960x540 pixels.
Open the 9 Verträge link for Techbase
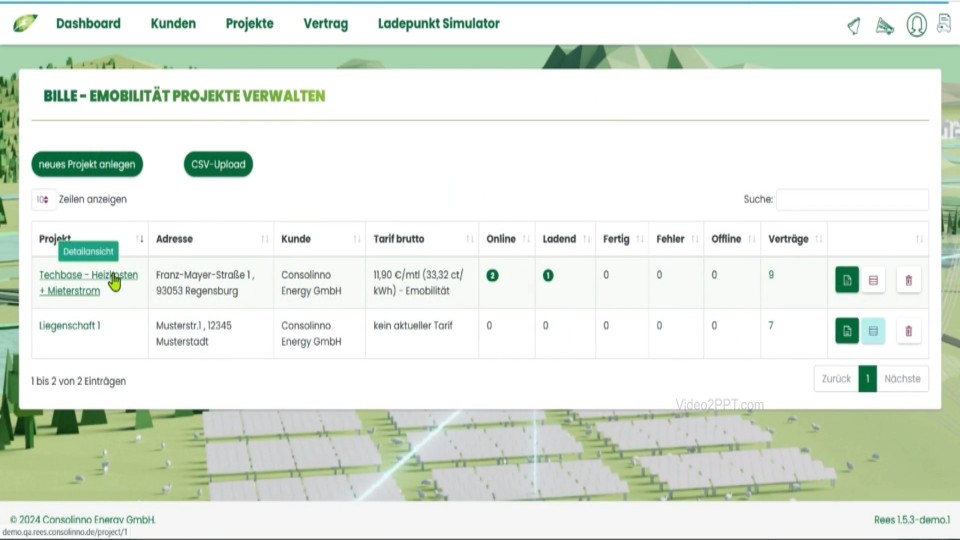pos(771,276)
